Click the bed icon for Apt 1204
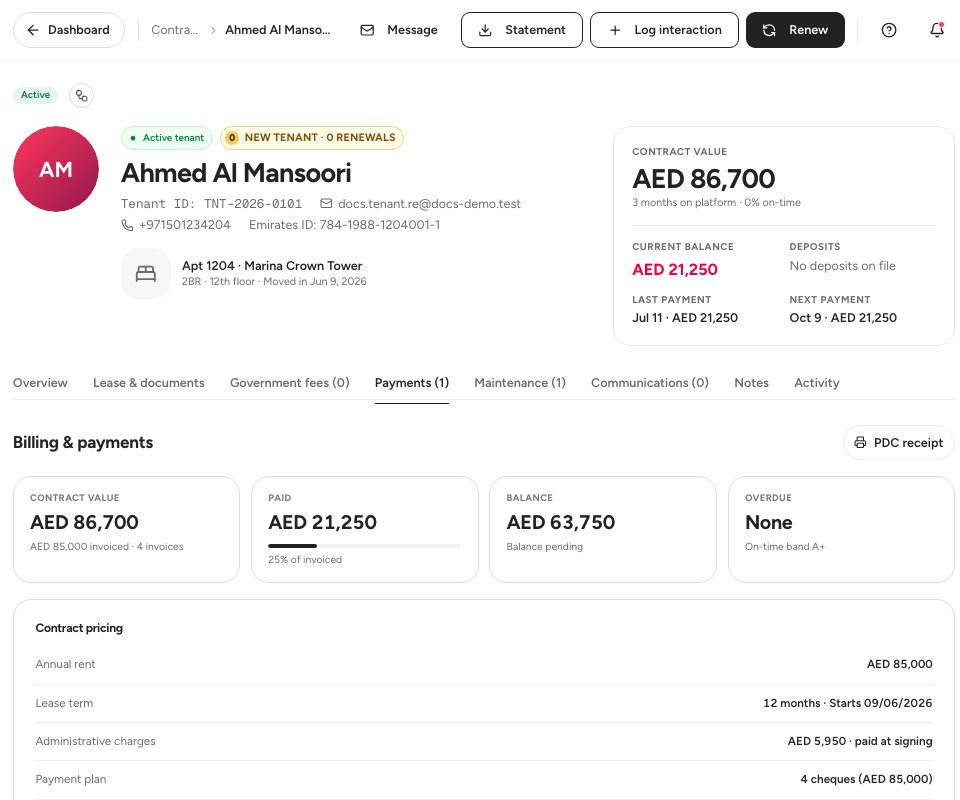960x800 pixels. [146, 274]
